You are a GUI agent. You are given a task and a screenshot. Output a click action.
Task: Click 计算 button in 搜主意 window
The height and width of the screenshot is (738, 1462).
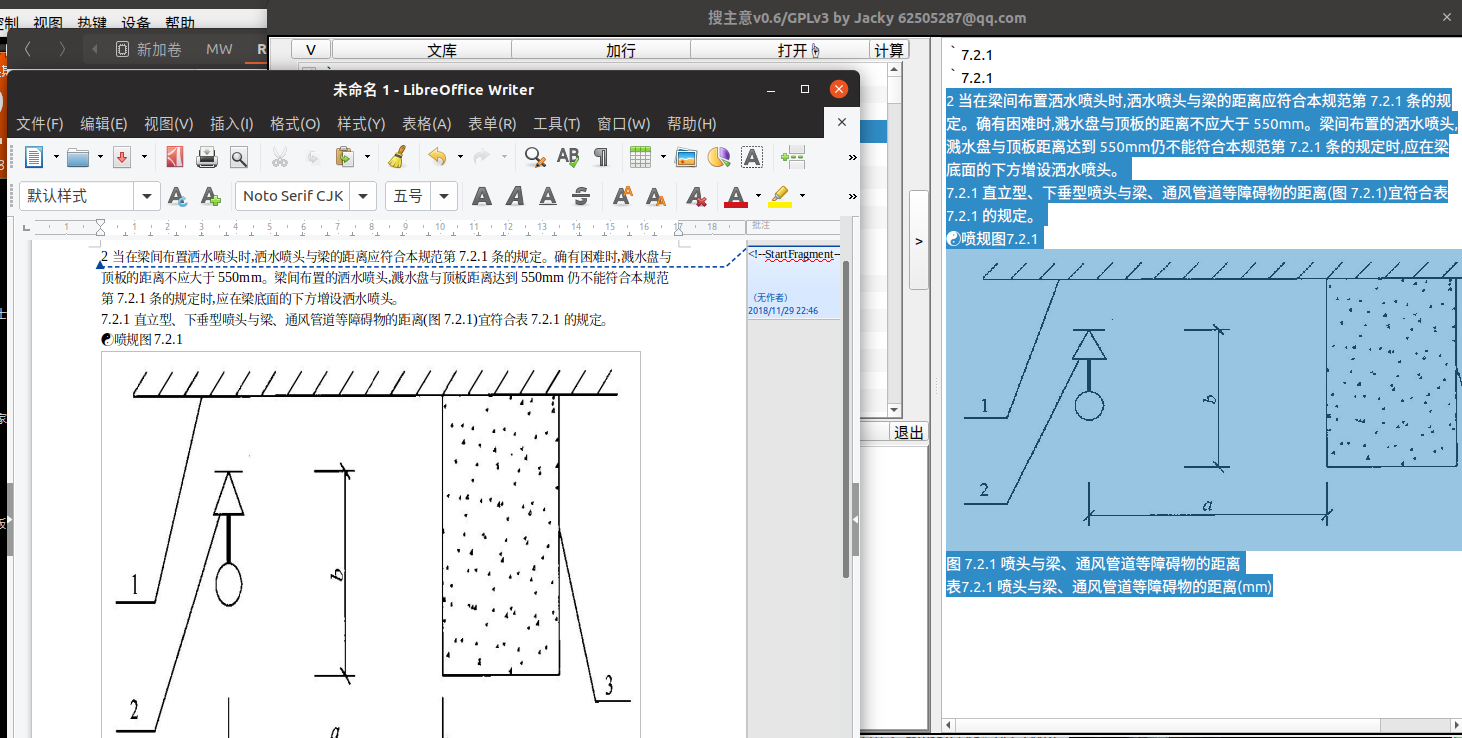889,50
